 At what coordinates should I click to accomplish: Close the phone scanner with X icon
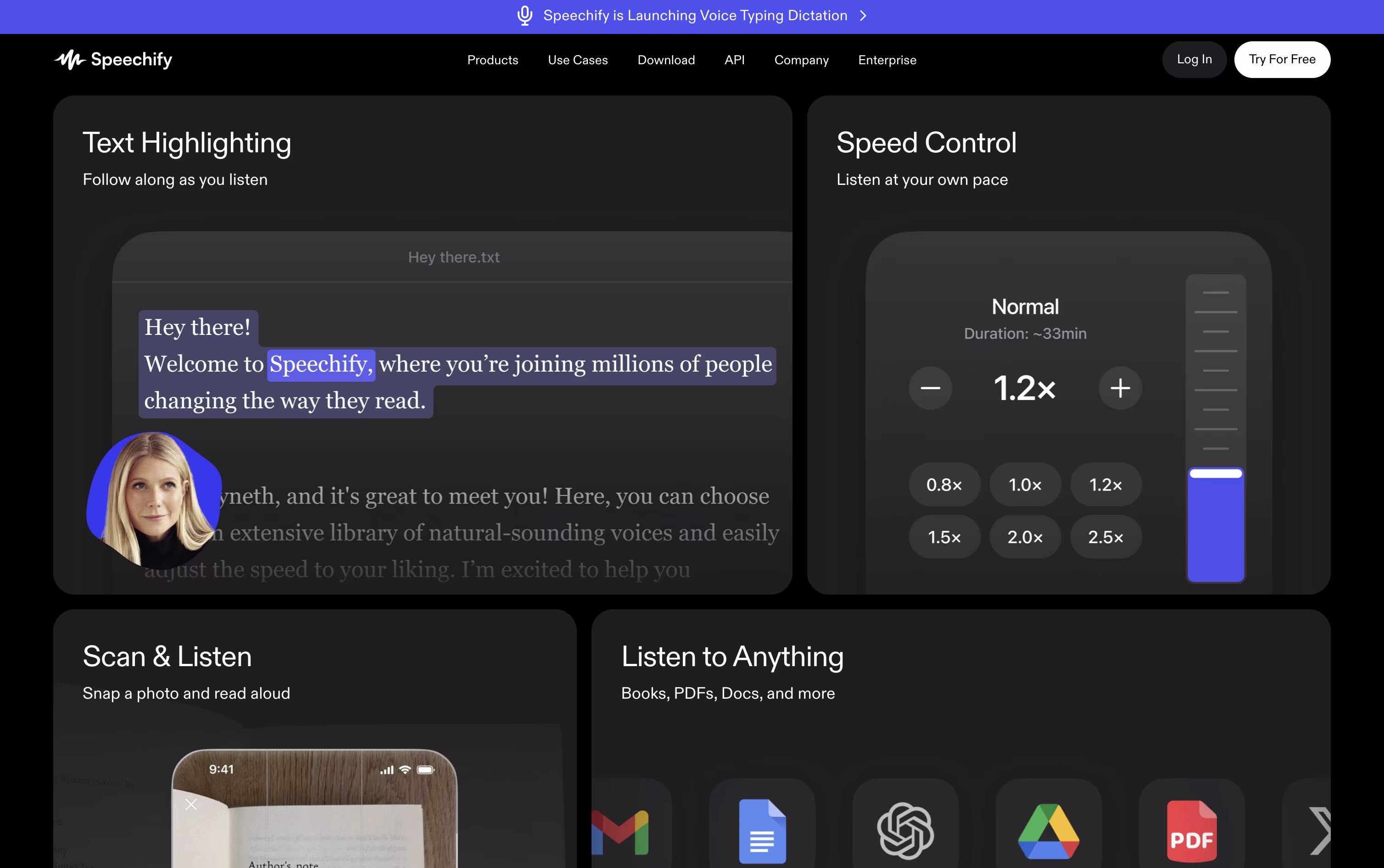191,804
